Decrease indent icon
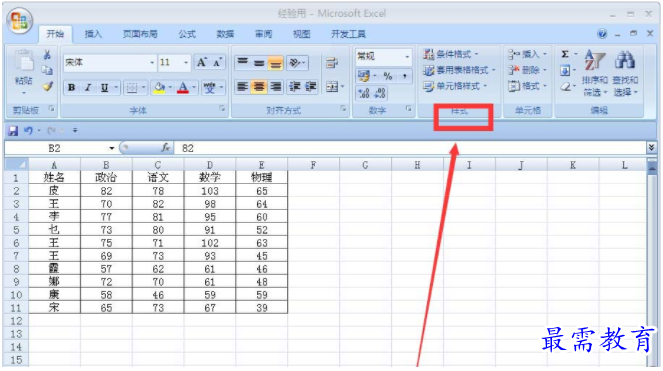 tap(294, 87)
